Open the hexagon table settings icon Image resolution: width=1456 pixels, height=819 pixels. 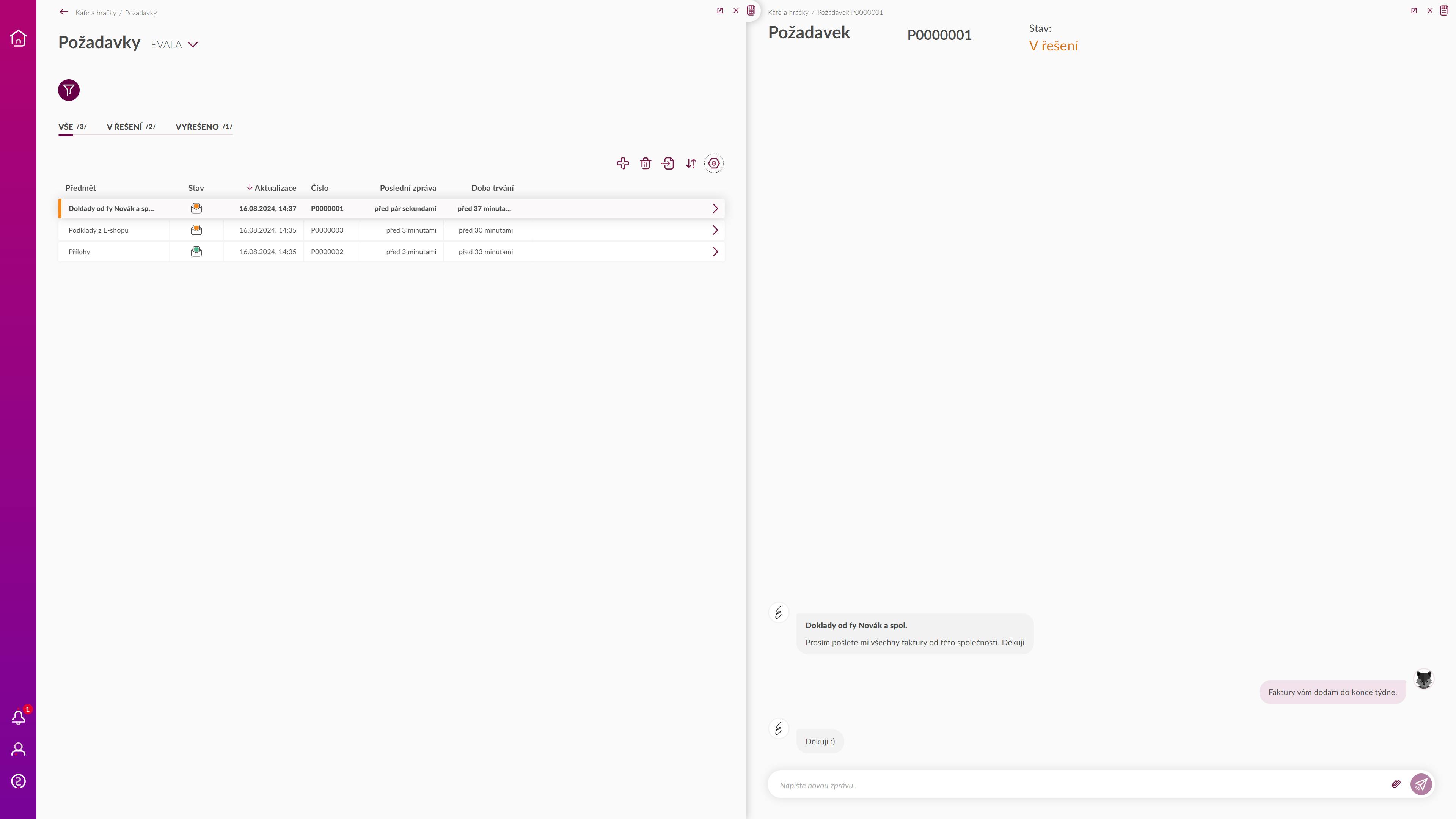(714, 163)
